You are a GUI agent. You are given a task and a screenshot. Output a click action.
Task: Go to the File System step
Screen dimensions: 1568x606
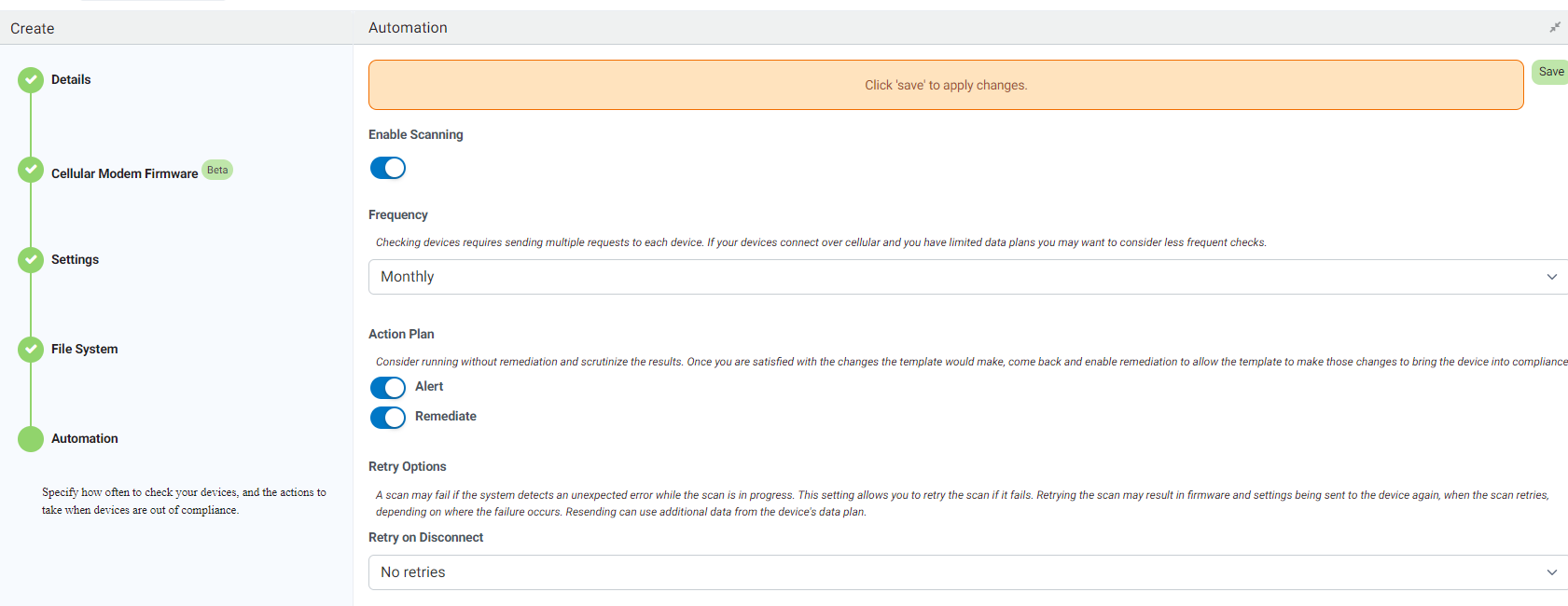coord(84,349)
